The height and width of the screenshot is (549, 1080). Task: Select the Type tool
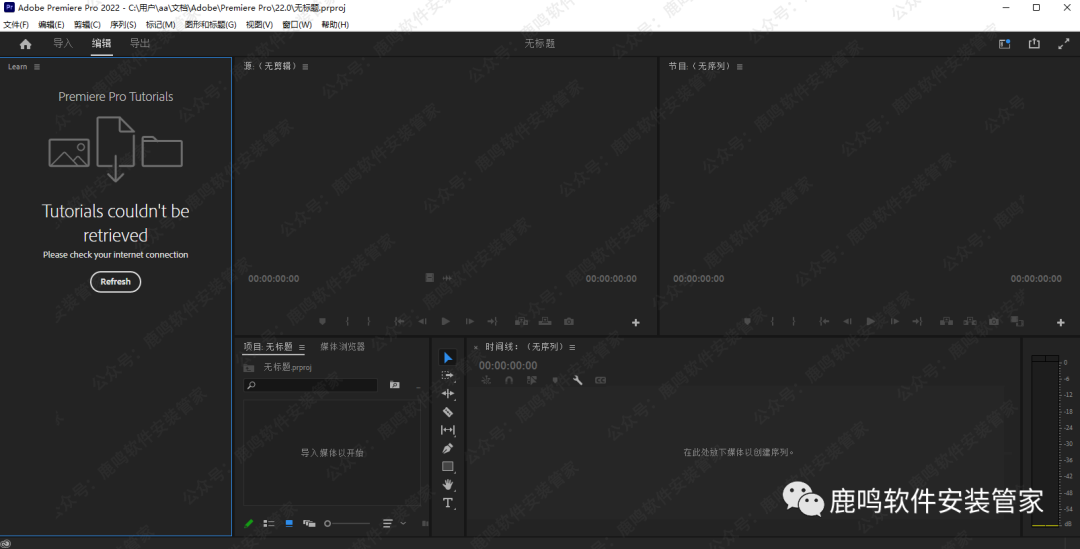pos(448,503)
